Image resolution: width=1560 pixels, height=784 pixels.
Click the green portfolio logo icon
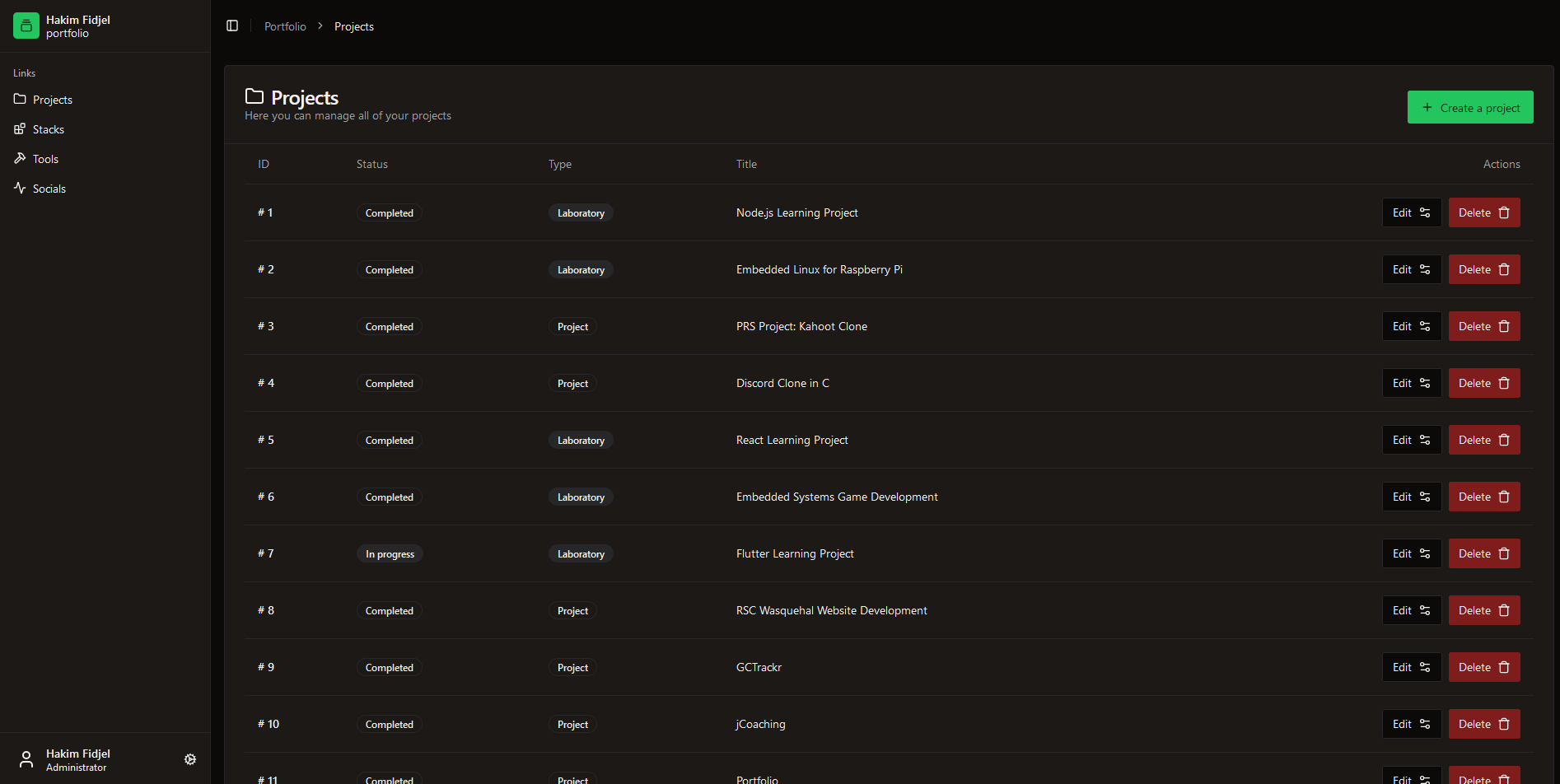[x=26, y=26]
